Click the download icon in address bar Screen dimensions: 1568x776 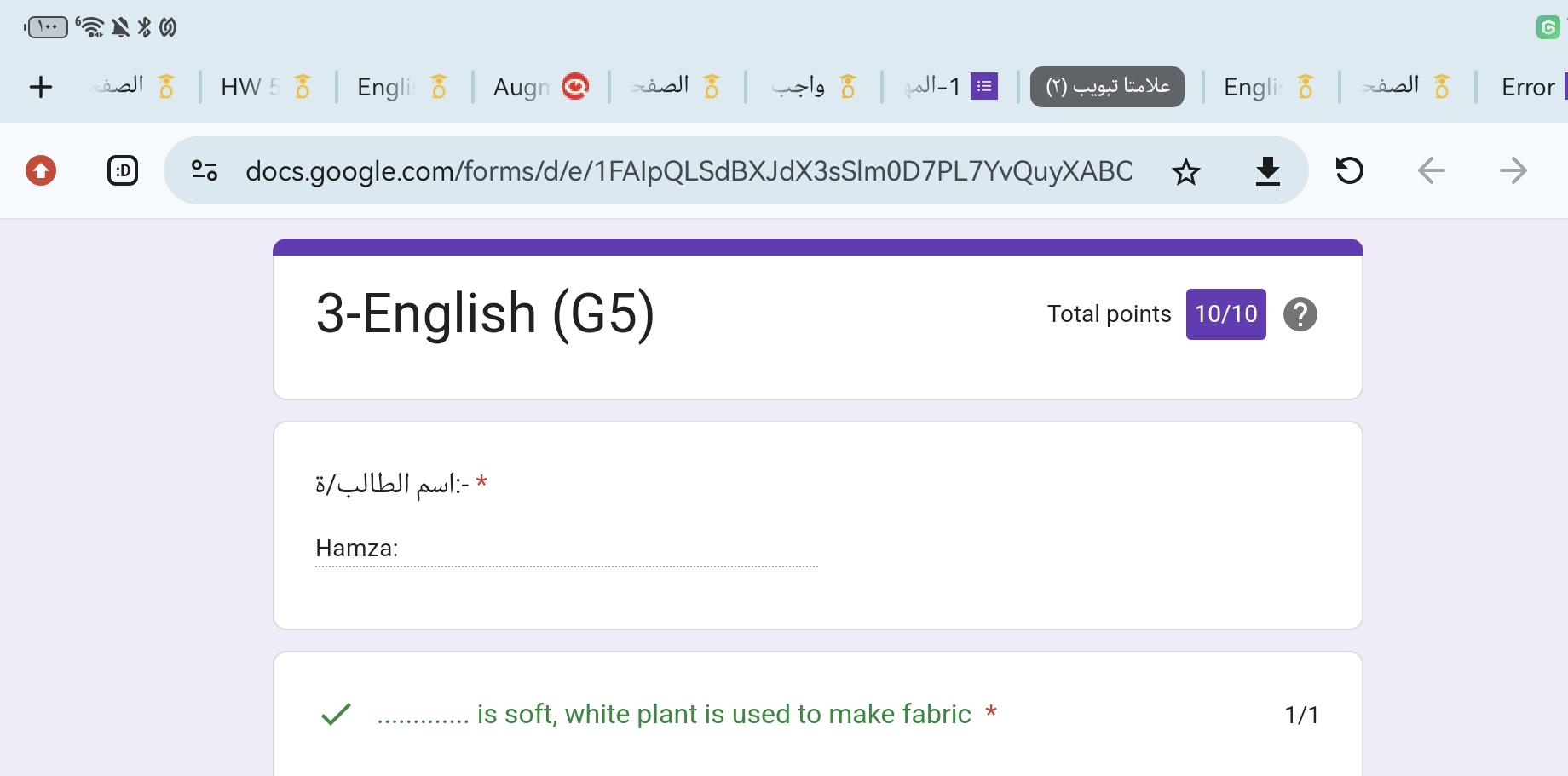(x=1267, y=171)
